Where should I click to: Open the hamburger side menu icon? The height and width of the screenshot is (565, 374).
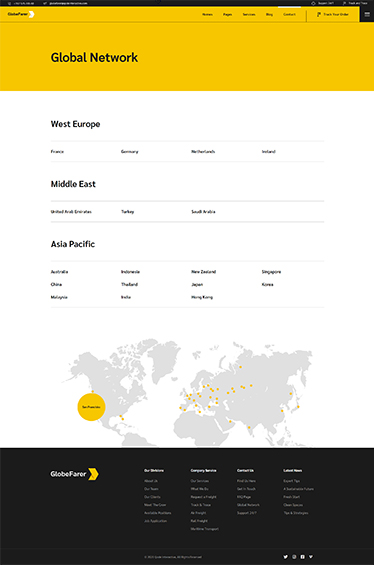tap(367, 14)
